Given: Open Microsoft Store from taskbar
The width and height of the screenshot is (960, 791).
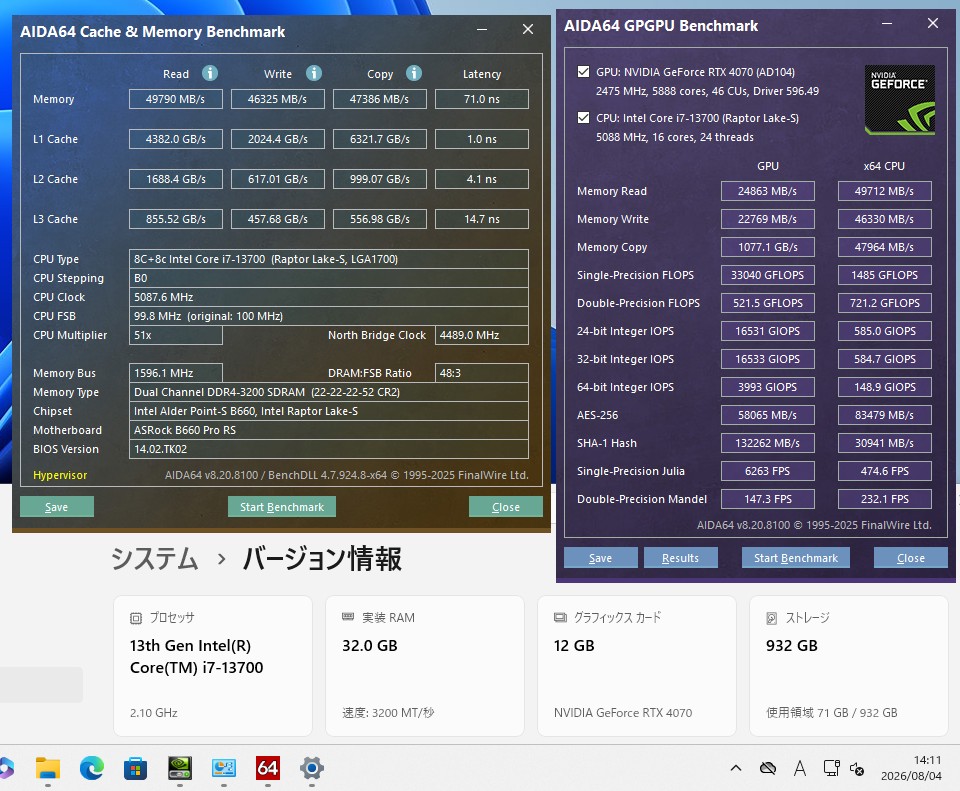Looking at the screenshot, I should [x=135, y=768].
